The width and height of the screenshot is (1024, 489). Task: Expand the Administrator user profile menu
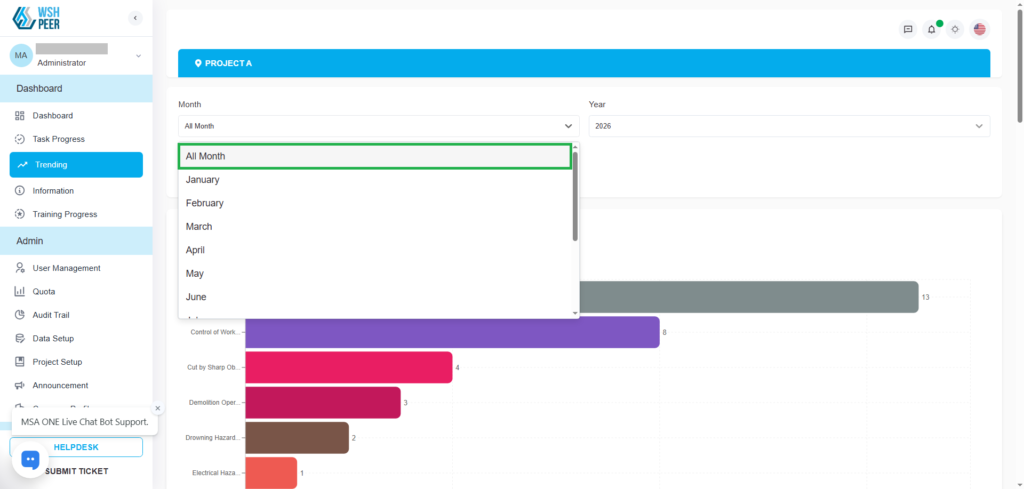[x=138, y=56]
